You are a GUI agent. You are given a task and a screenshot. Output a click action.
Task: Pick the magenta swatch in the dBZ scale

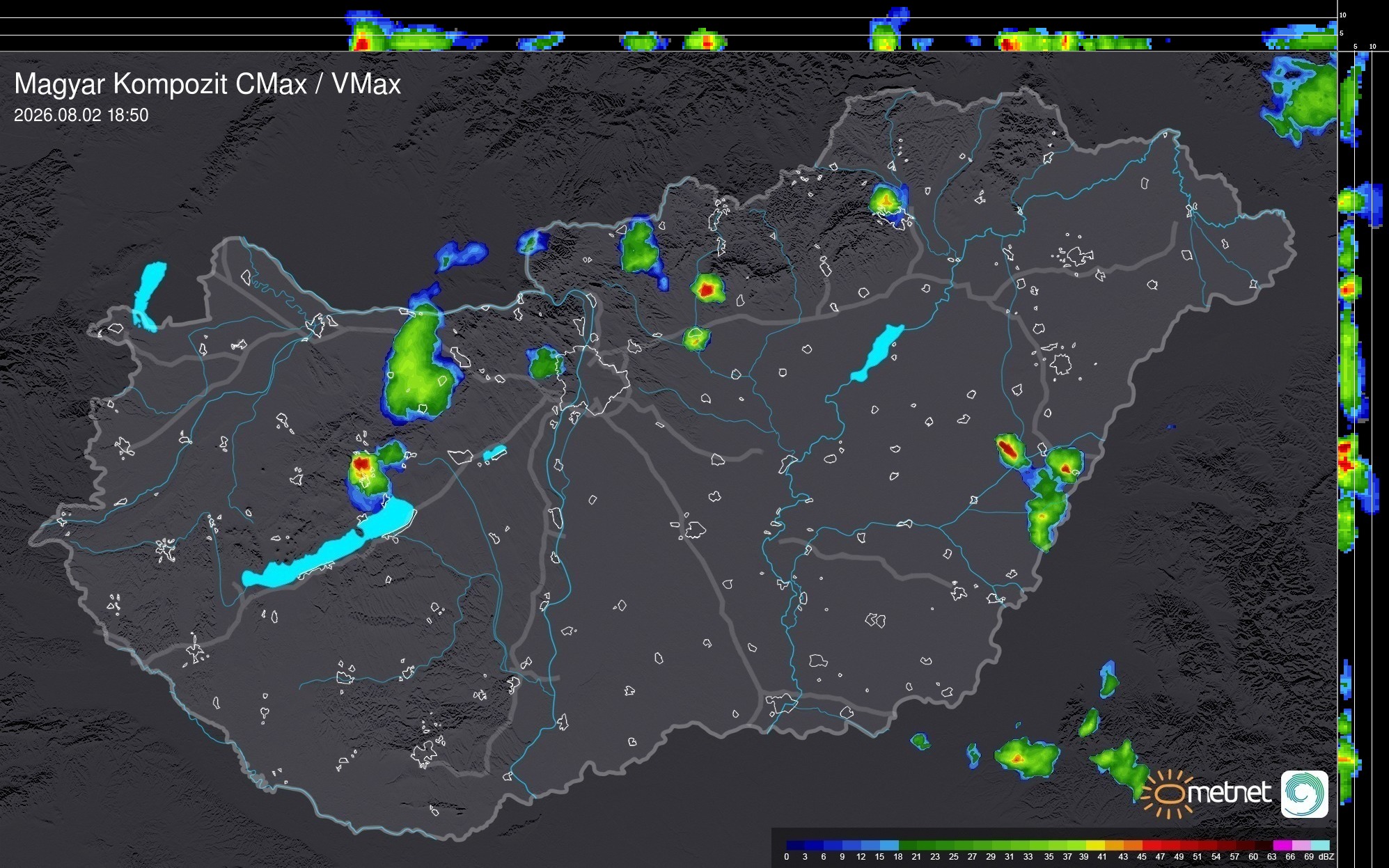(1282, 845)
